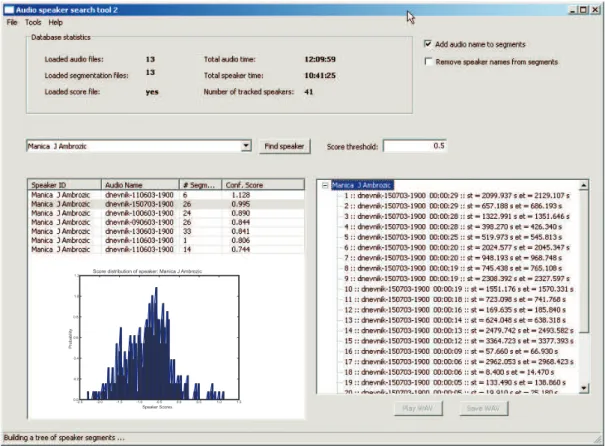
Task: Select segment 19 starting at 133.490 s
Action: click(x=455, y=383)
